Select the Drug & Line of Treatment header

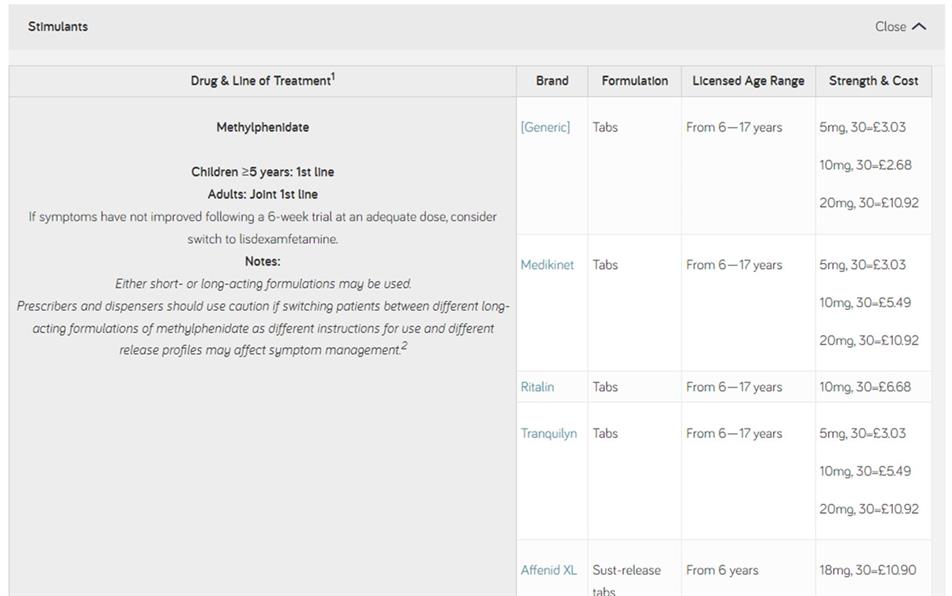(x=259, y=80)
